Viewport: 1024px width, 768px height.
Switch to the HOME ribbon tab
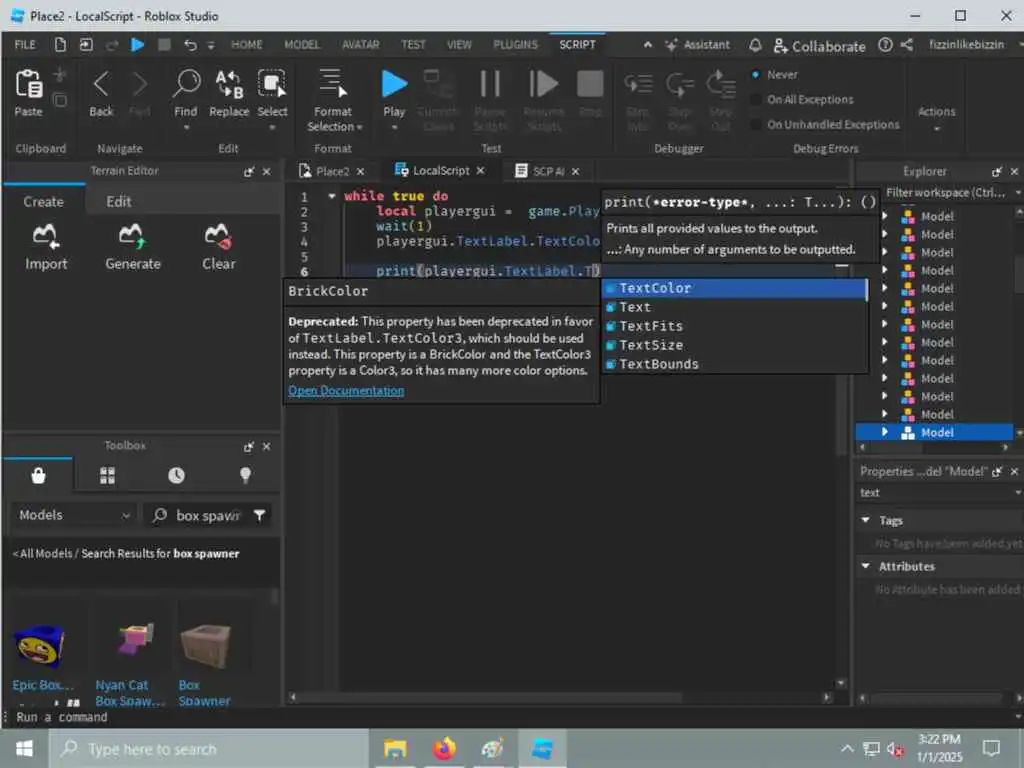(246, 44)
